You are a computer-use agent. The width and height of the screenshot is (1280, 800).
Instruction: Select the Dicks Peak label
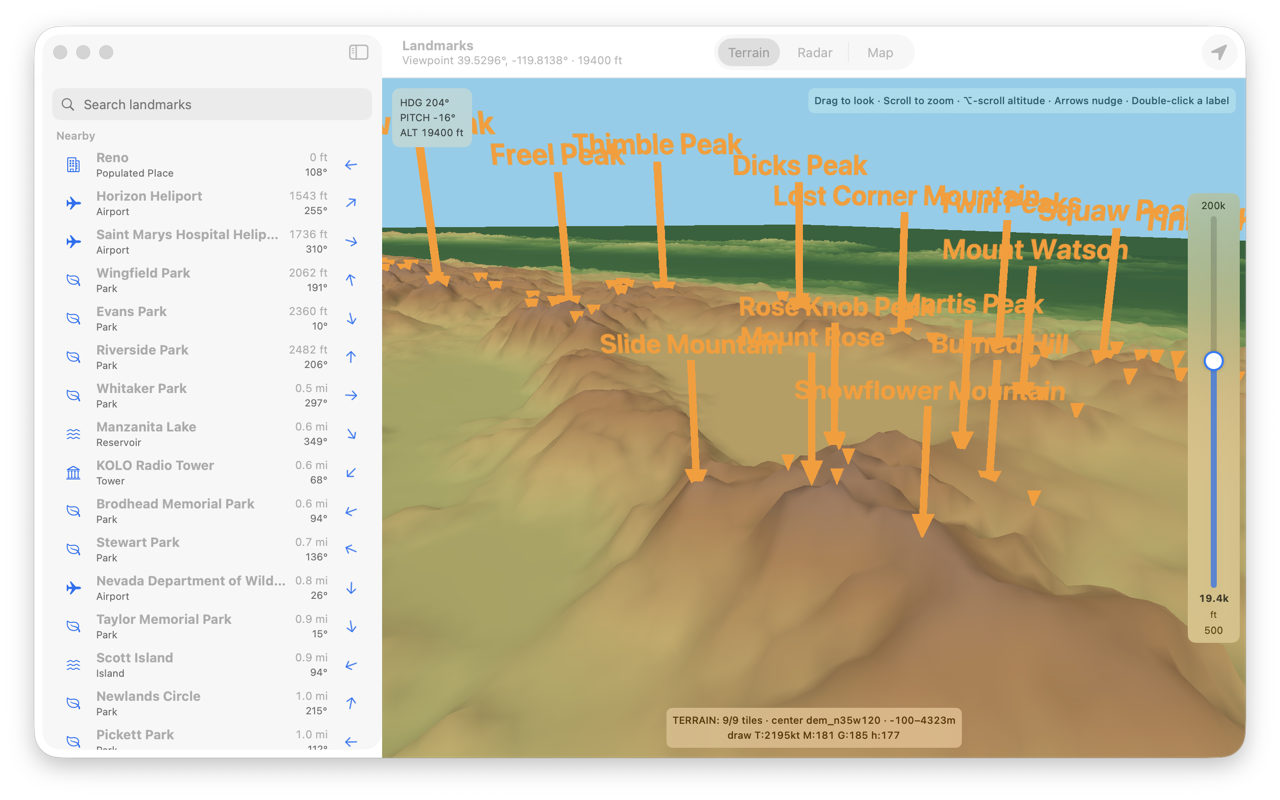800,165
